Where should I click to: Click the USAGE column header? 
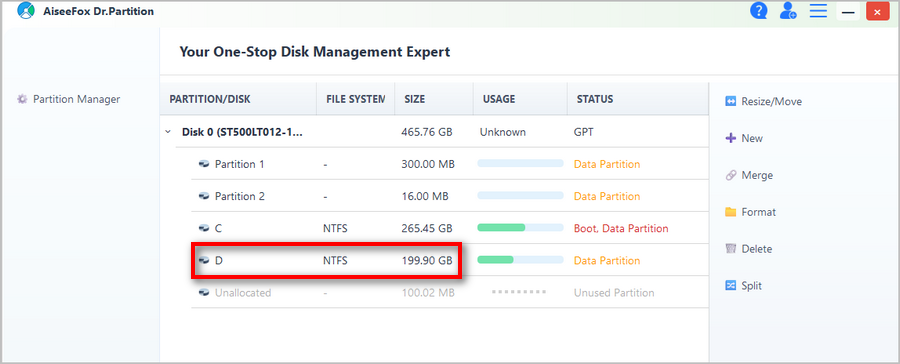(520, 99)
